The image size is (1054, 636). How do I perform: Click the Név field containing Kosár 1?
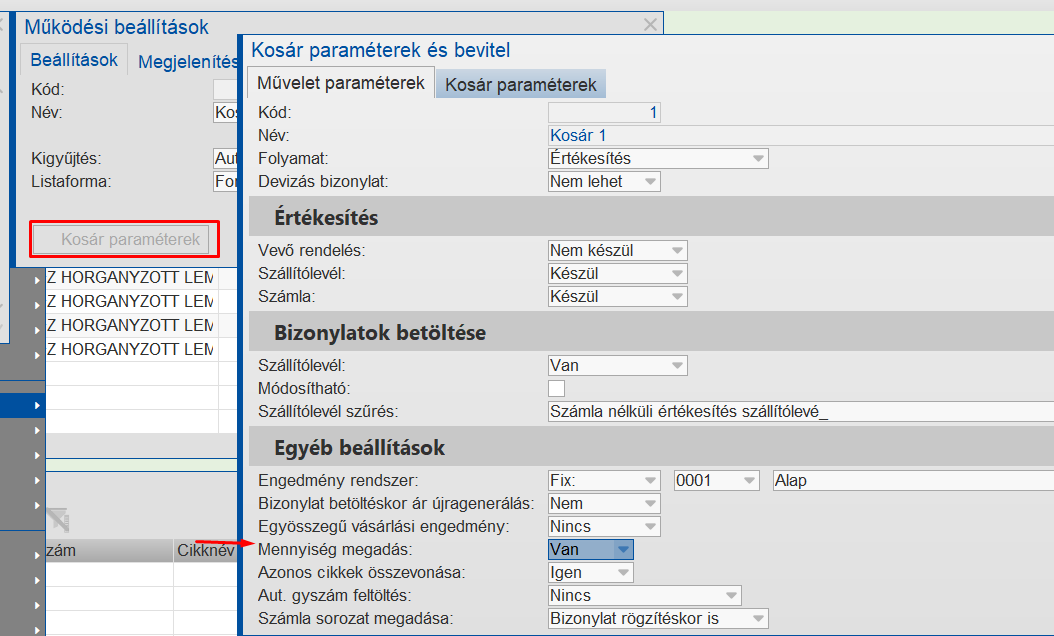click(x=801, y=135)
